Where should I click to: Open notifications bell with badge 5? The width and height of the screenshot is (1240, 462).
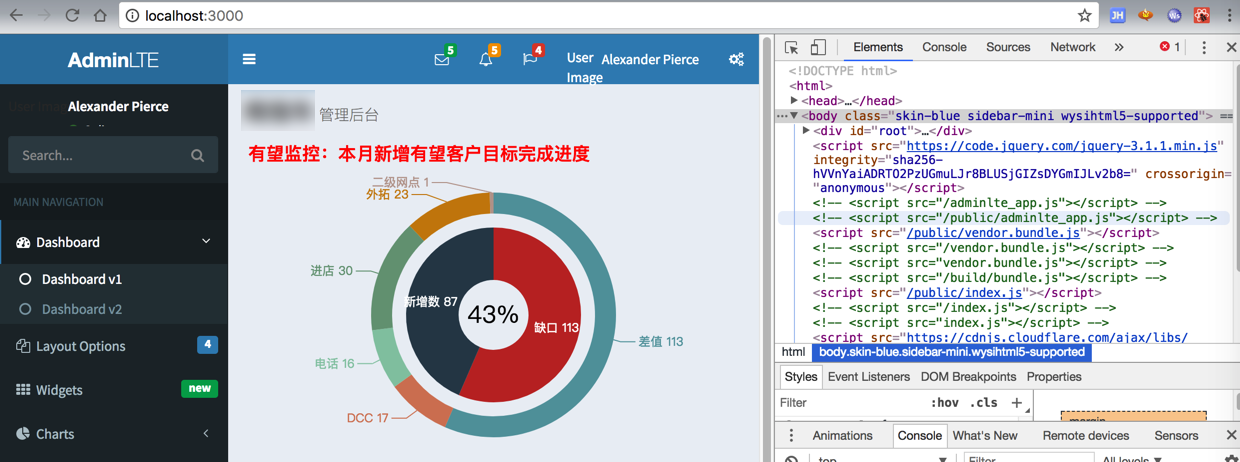tap(486, 59)
